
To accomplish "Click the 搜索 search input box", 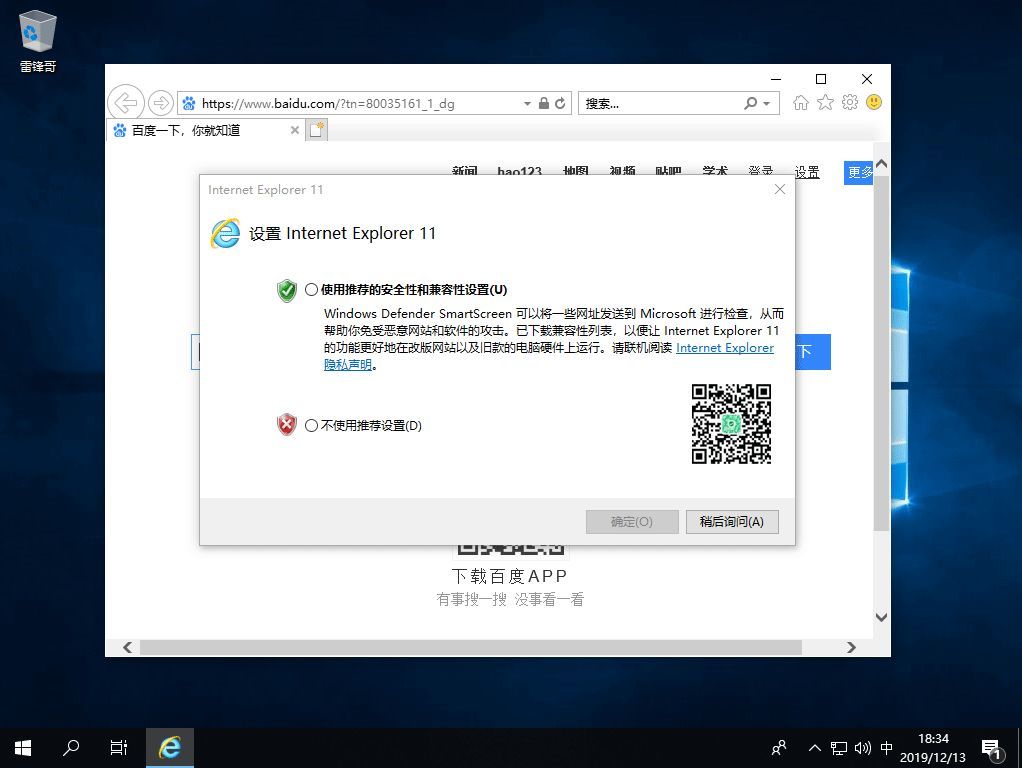I will (660, 103).
